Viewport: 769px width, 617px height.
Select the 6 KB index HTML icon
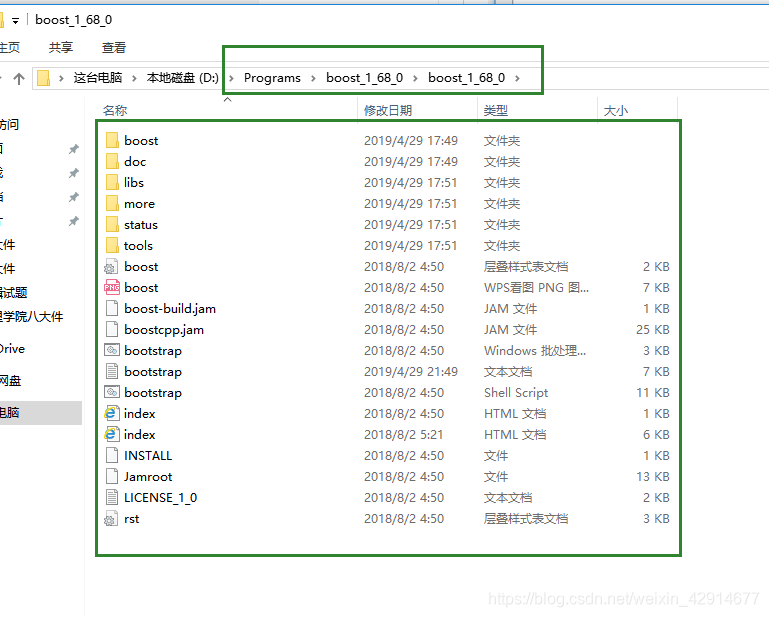tap(112, 435)
